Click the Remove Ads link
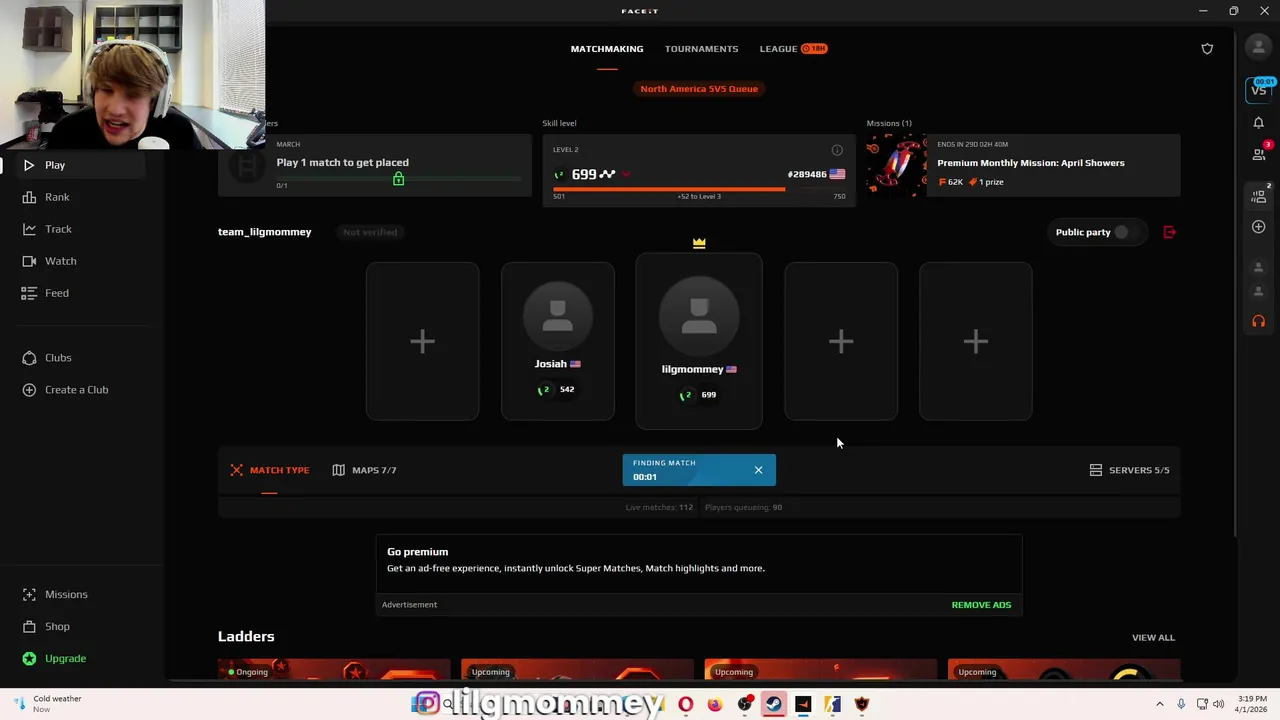The image size is (1280, 720). pyautogui.click(x=981, y=605)
